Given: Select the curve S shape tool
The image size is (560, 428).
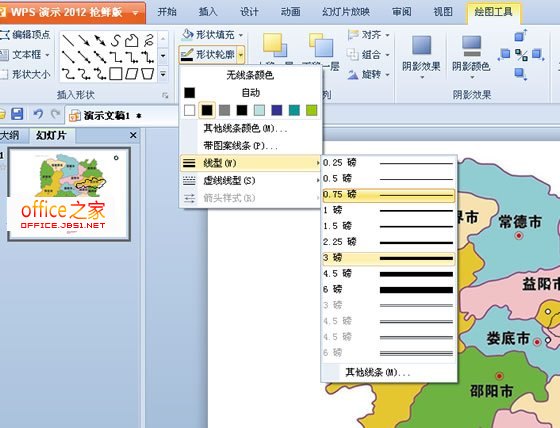Looking at the screenshot, I should (115, 40).
